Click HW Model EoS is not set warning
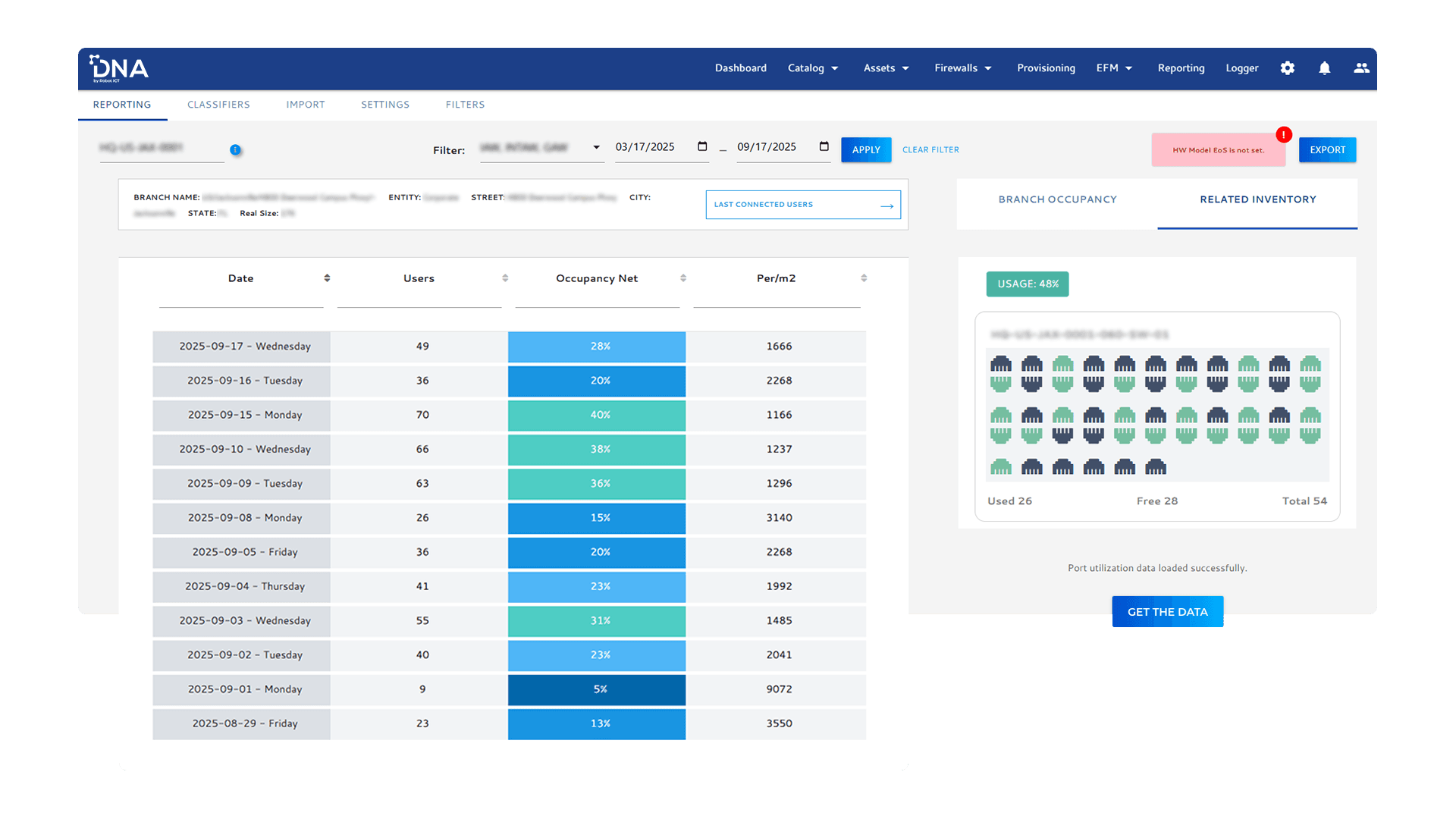The height and width of the screenshot is (819, 1456). point(1219,150)
